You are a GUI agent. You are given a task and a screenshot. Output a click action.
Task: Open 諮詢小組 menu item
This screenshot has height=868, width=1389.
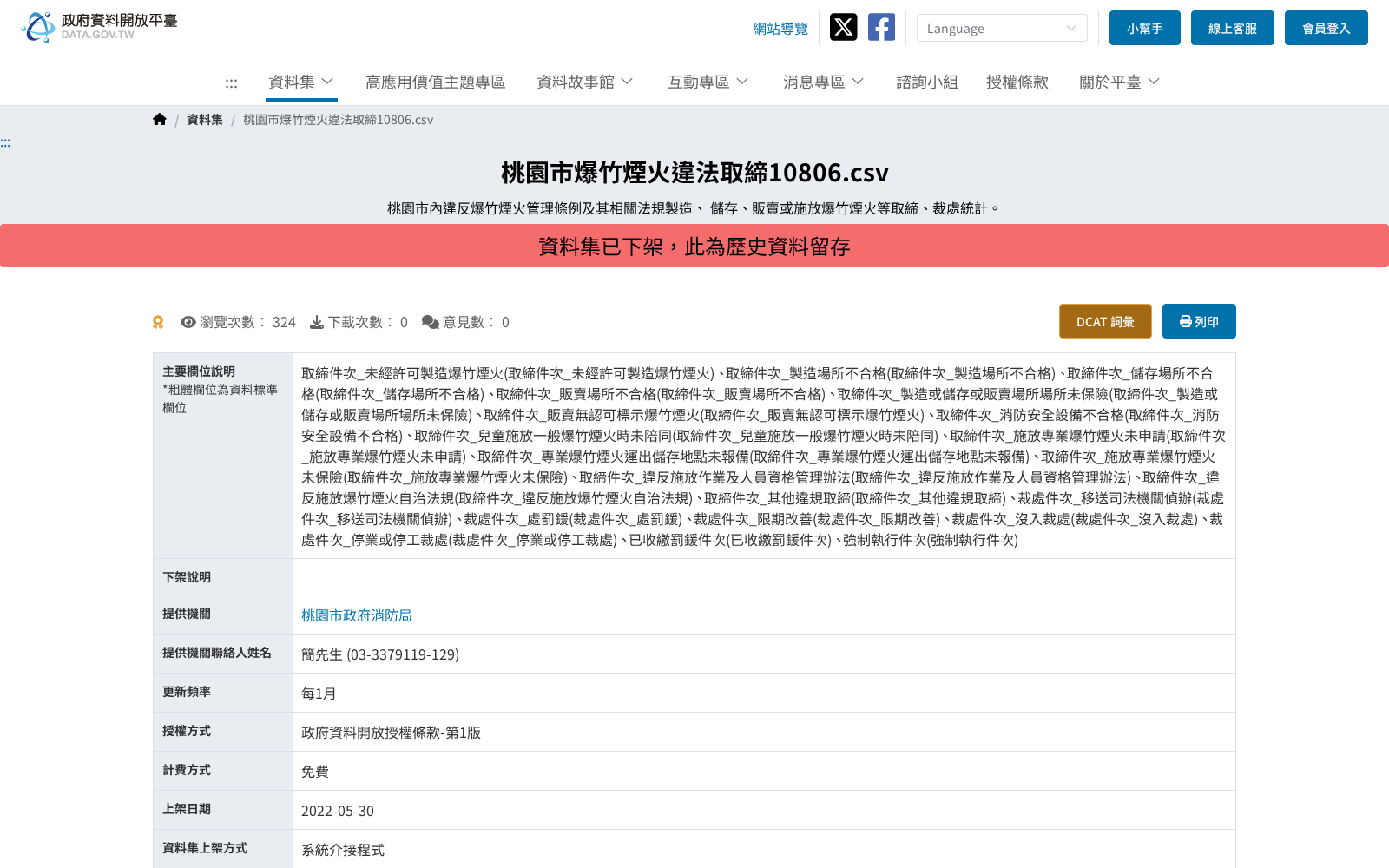pyautogui.click(x=927, y=82)
